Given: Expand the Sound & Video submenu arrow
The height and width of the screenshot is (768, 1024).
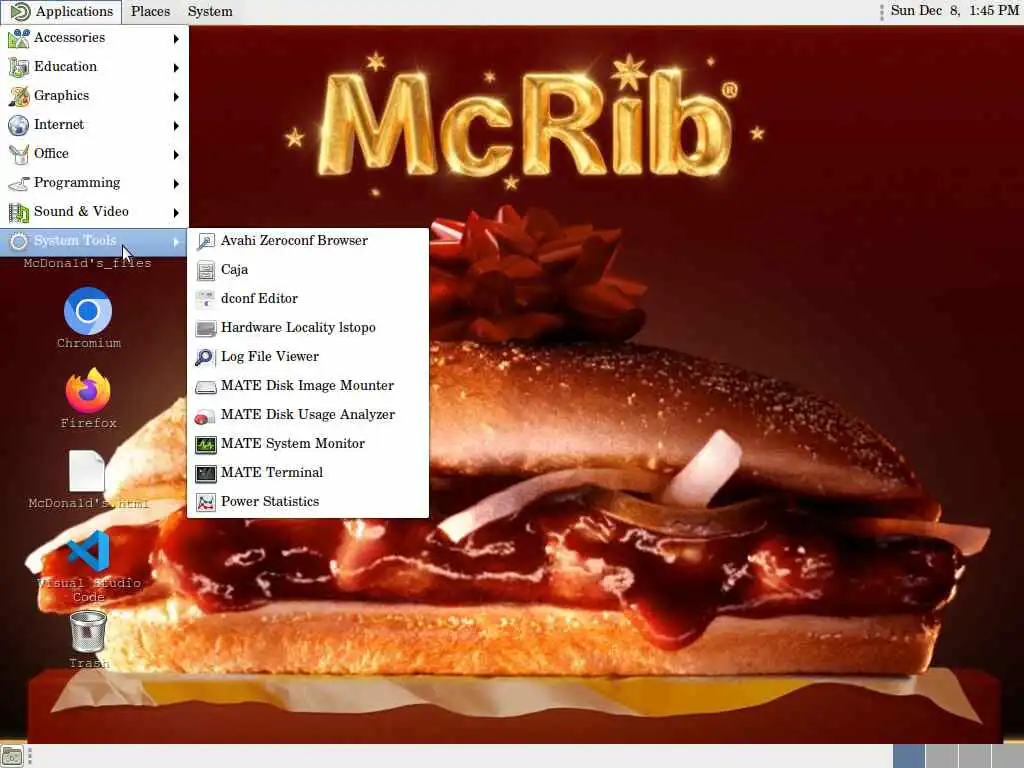Looking at the screenshot, I should [x=176, y=212].
